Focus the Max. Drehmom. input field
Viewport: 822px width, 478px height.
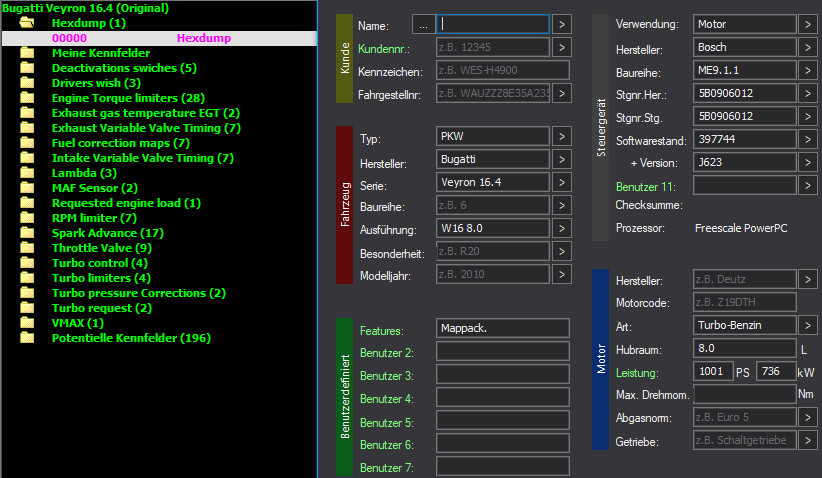[x=745, y=394]
